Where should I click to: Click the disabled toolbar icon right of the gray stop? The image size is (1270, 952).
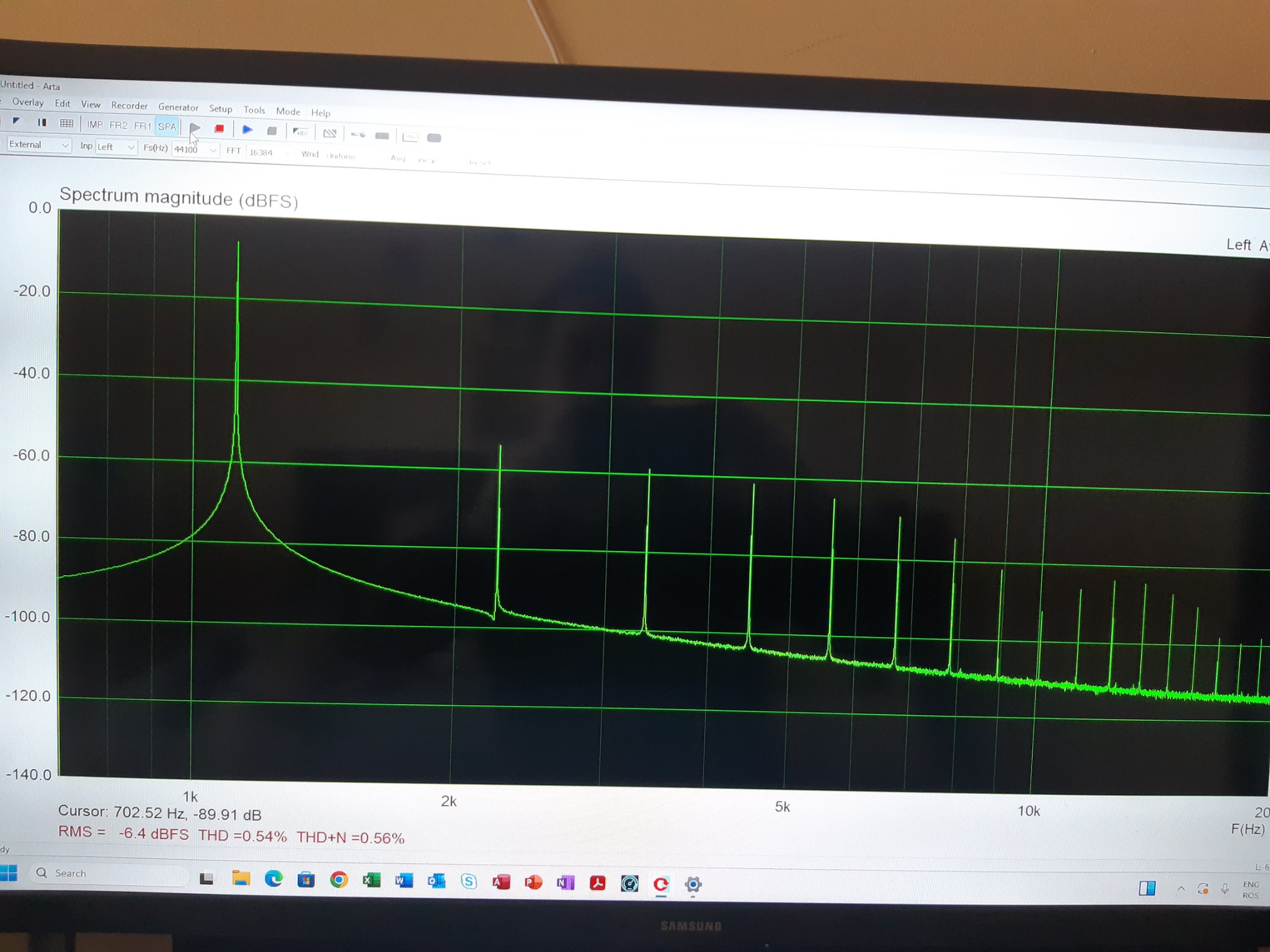pos(301,132)
